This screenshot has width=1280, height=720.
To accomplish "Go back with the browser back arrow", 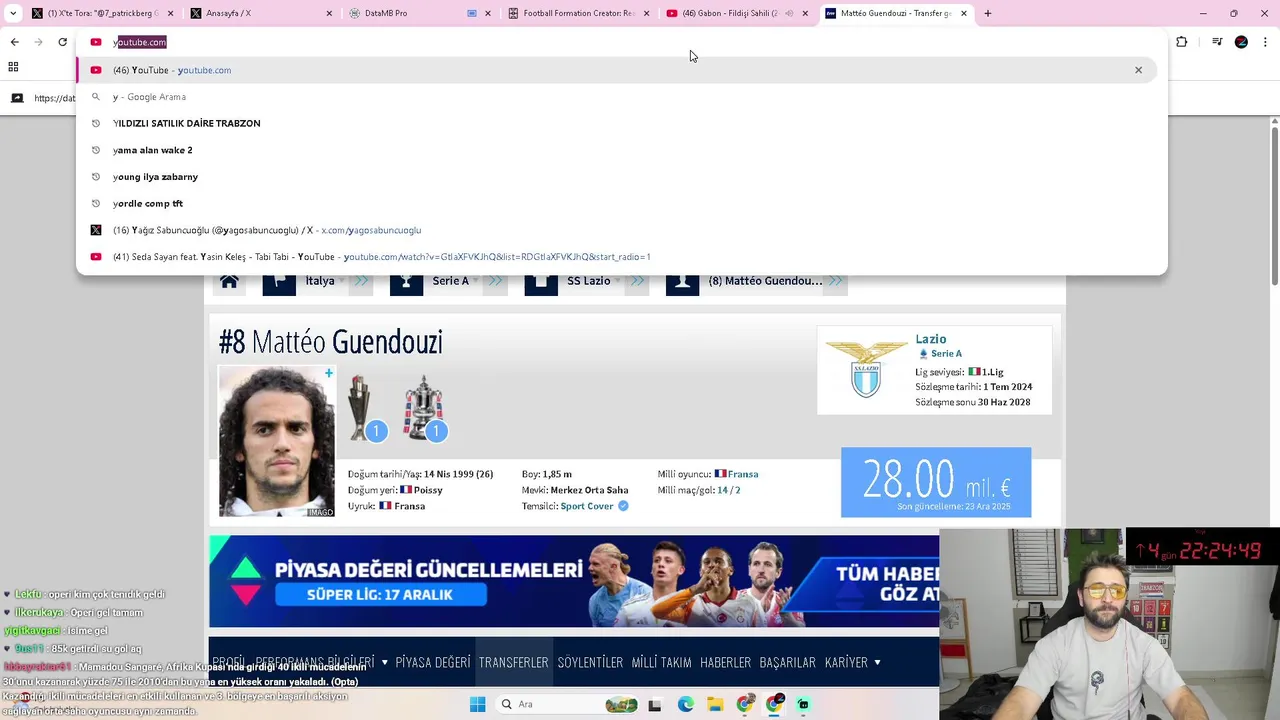I will (14, 42).
